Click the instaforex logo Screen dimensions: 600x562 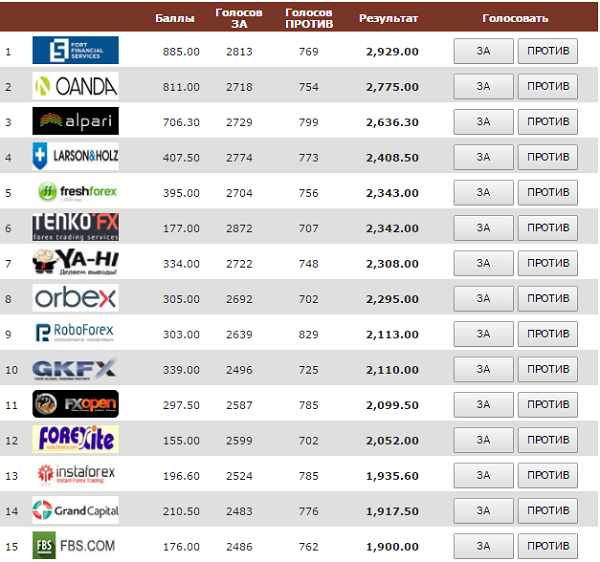tap(76, 474)
